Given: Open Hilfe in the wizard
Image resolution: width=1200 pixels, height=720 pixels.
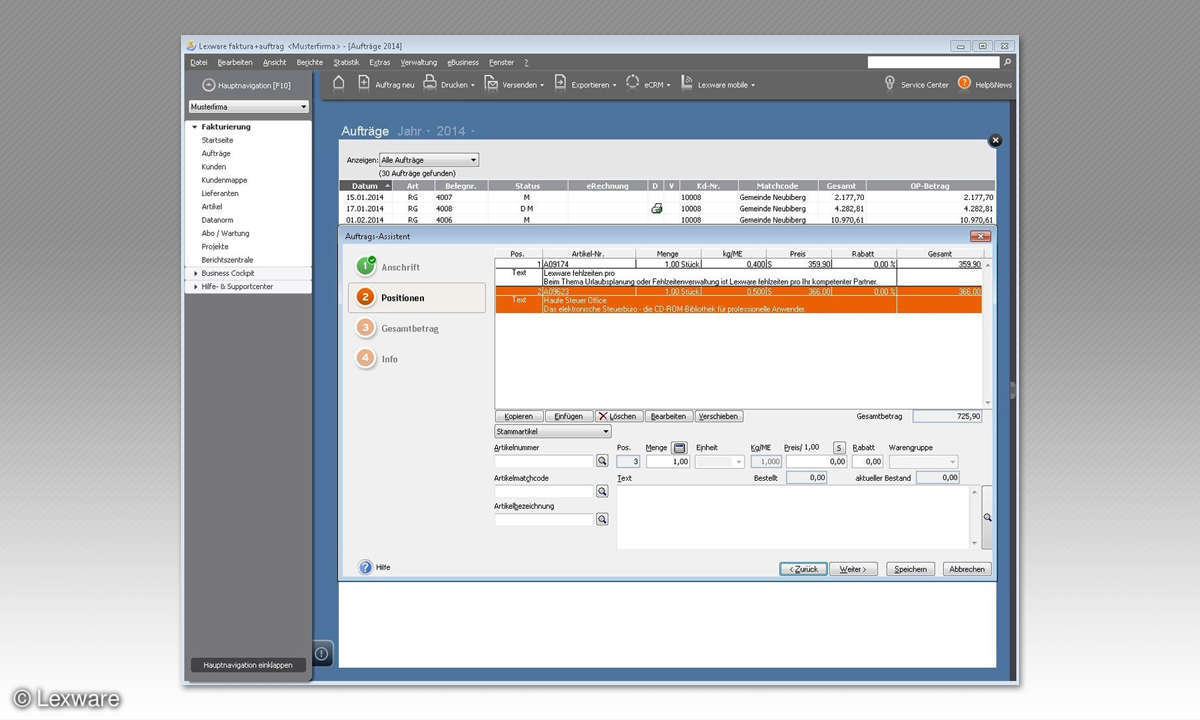Looking at the screenshot, I should click(x=375, y=567).
